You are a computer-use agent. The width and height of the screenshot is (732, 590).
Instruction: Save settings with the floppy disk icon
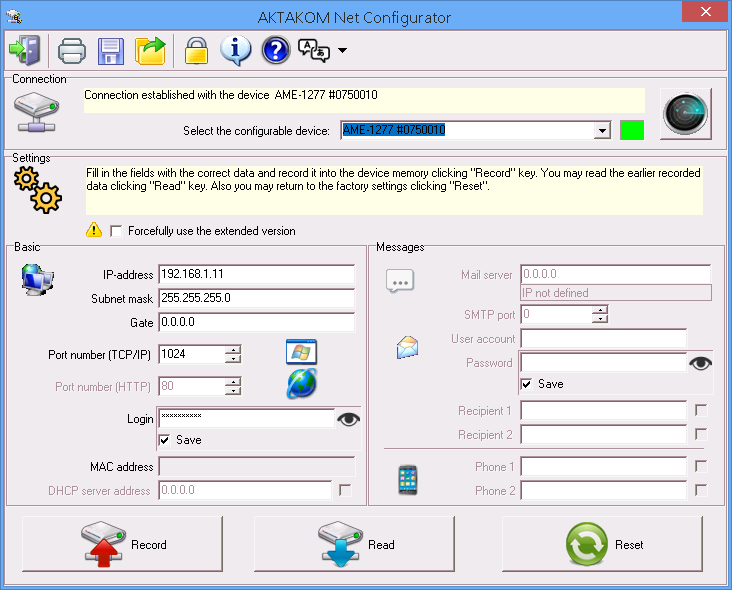click(x=111, y=51)
